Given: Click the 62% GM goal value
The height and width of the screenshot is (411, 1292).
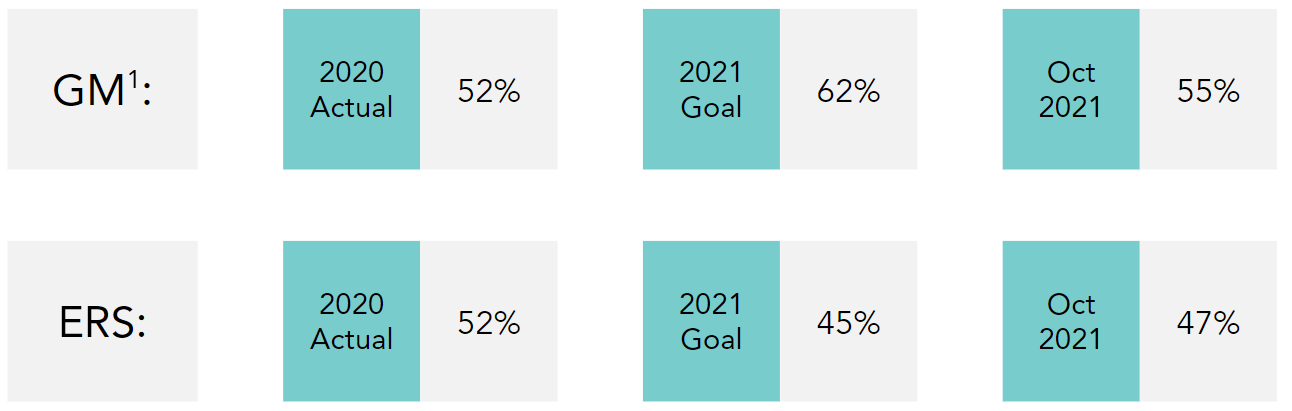Looking at the screenshot, I should [848, 91].
